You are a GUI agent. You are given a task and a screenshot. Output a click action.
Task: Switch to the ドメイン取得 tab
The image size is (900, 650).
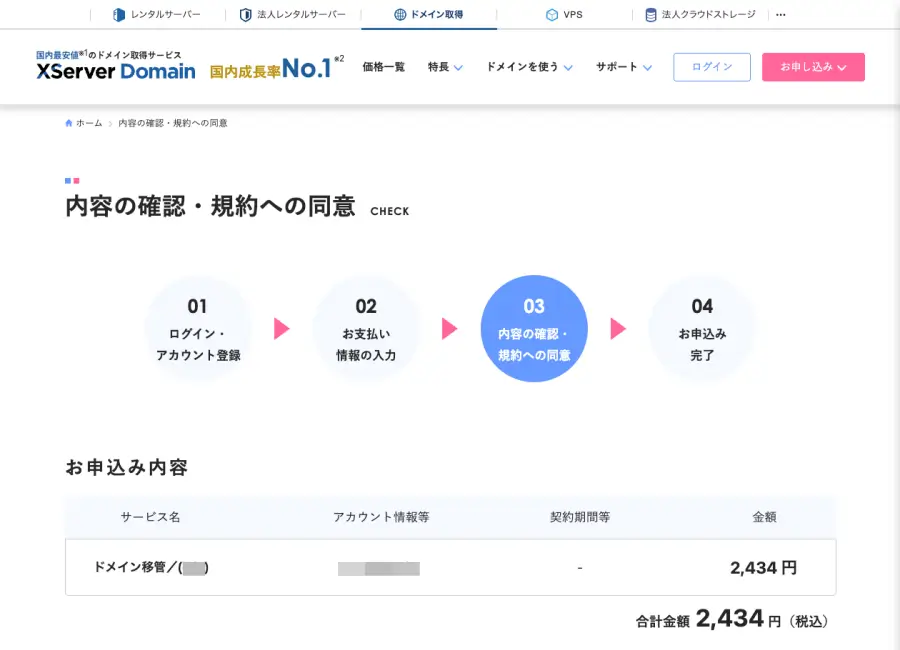pyautogui.click(x=429, y=14)
